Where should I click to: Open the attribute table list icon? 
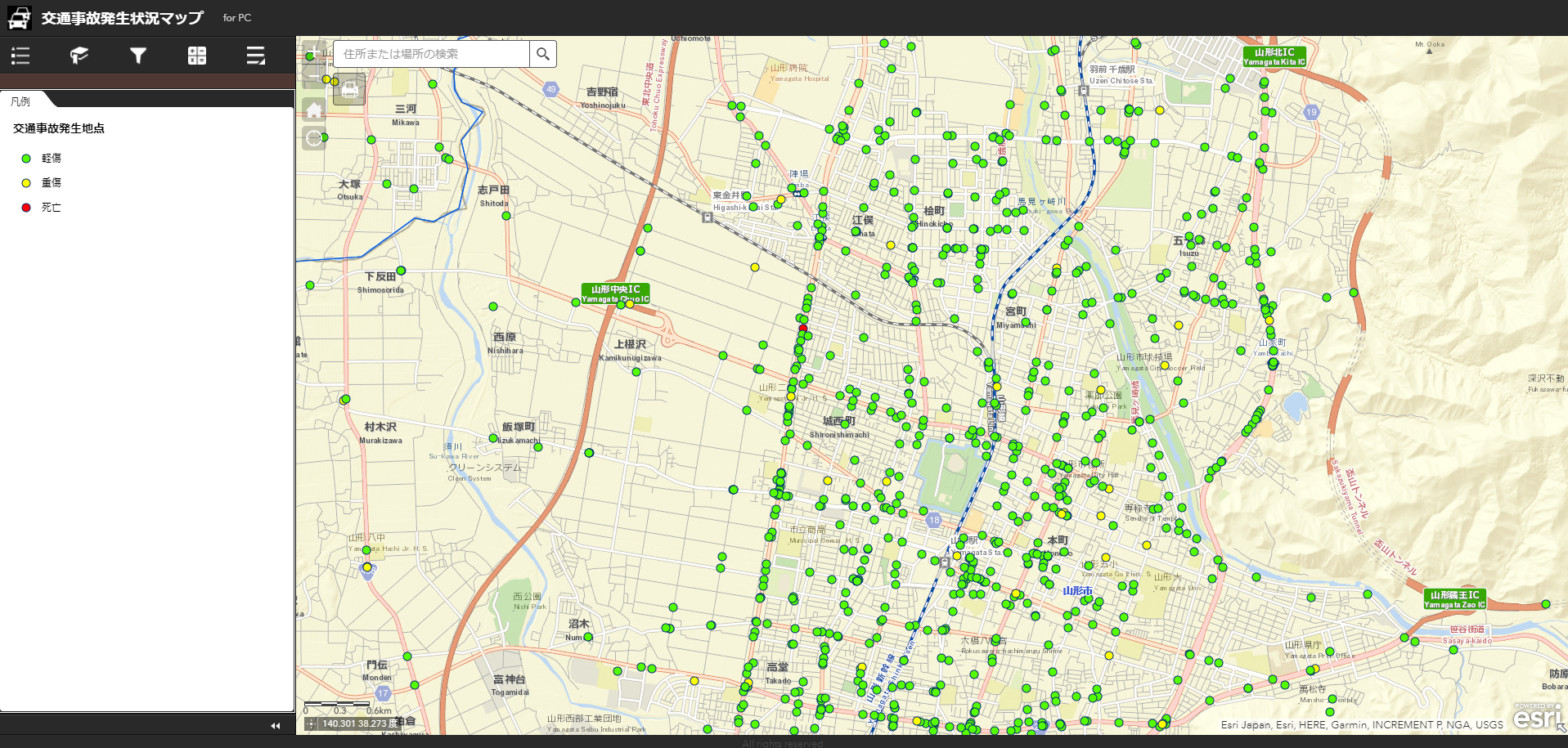pyautogui.click(x=256, y=56)
